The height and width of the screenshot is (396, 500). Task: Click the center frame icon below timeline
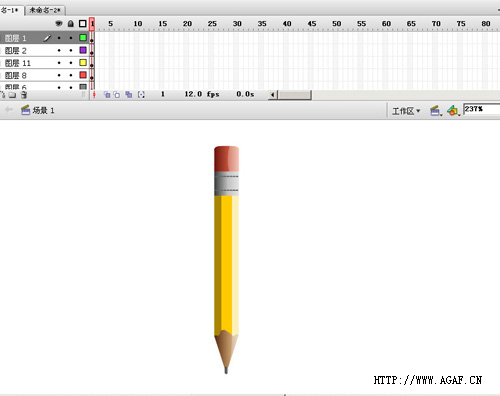coord(94,95)
